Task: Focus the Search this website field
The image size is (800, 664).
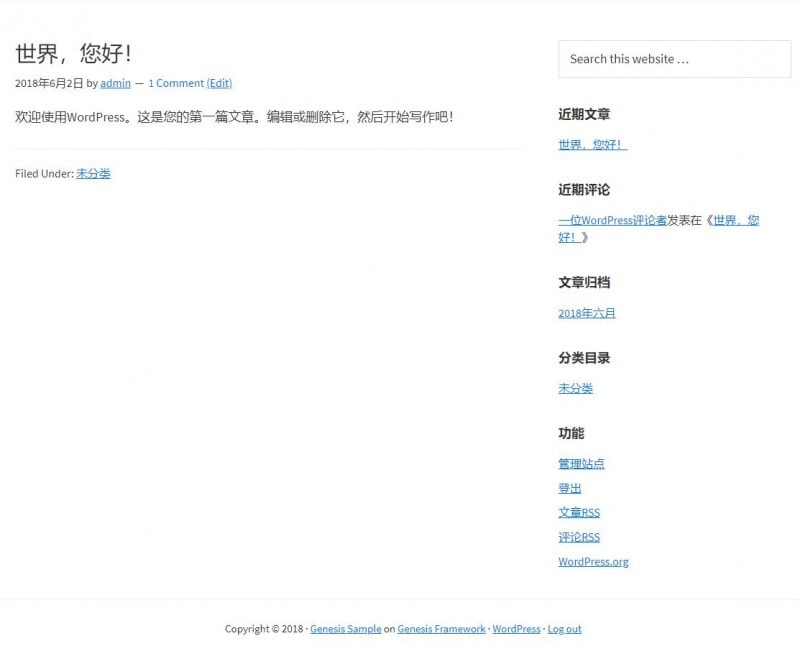Action: point(674,59)
